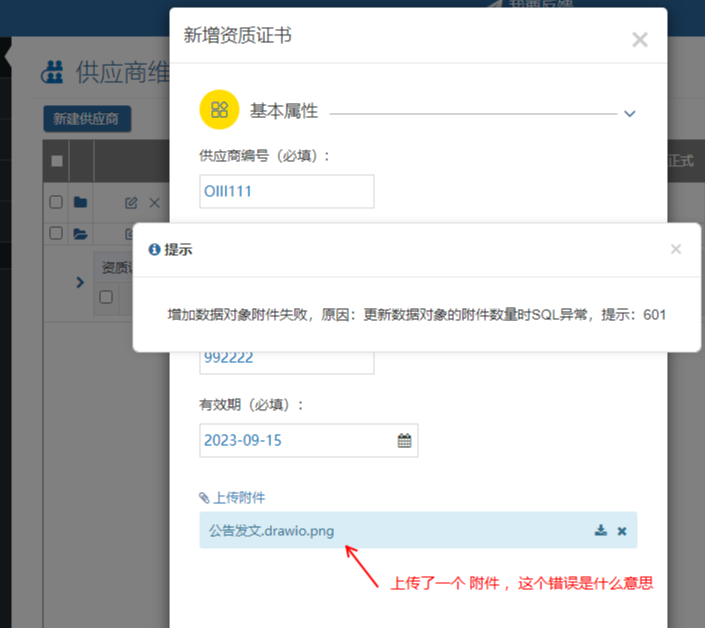This screenshot has height=628, width=705.
Task: Click the delete X icon in first supplier row
Action: pos(153,203)
